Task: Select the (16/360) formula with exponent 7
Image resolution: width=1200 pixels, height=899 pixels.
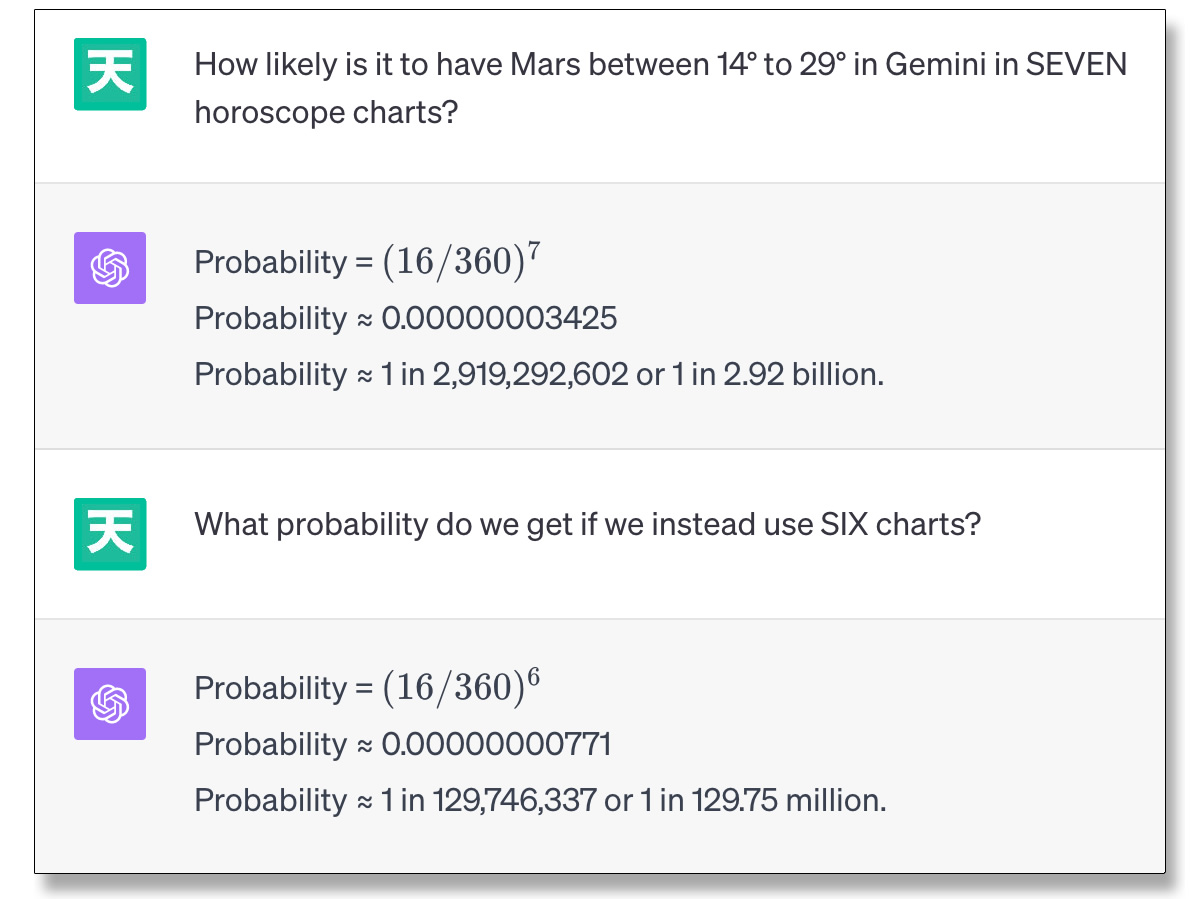Action: point(462,260)
